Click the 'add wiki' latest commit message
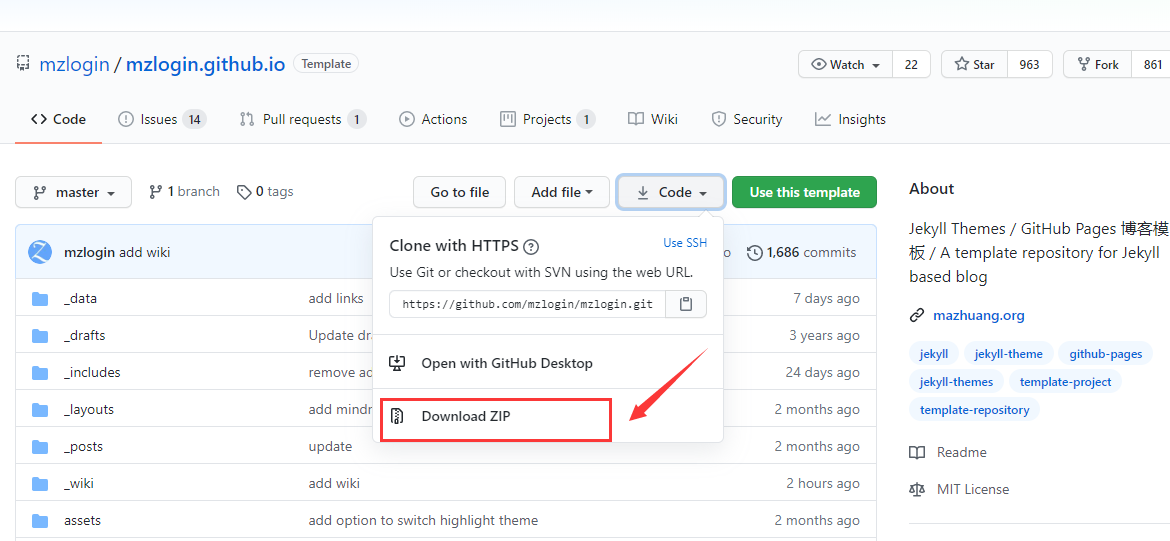1170x541 pixels. tap(144, 252)
